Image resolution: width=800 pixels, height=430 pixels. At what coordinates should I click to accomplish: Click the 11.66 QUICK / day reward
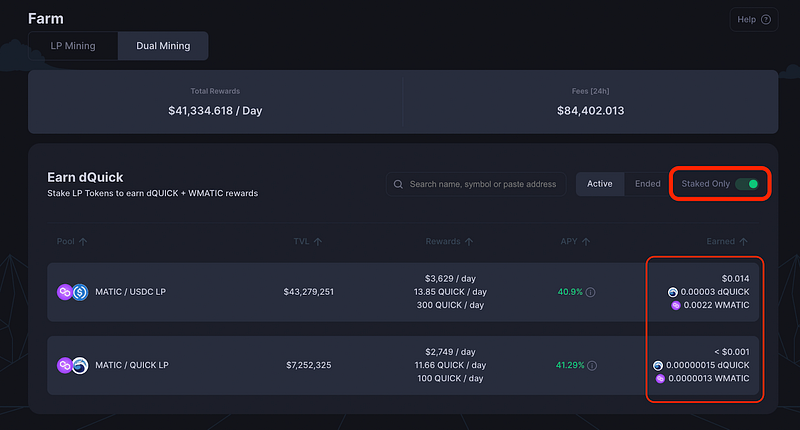point(450,365)
